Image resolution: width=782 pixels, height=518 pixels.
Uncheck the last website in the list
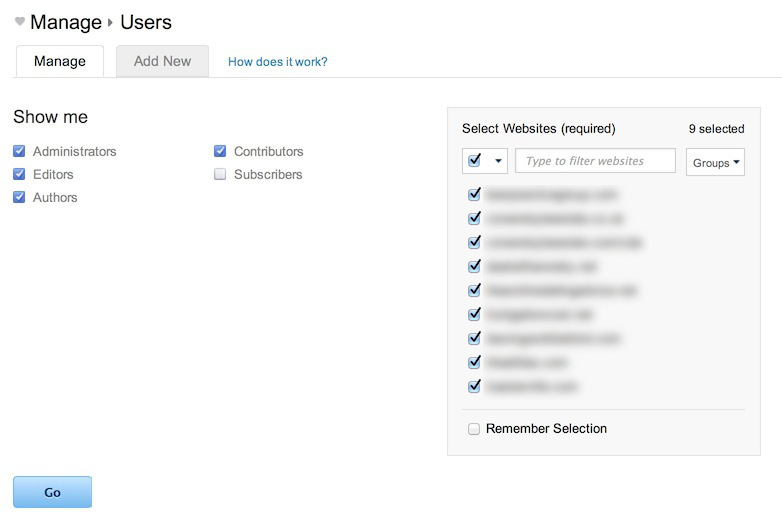click(x=474, y=386)
